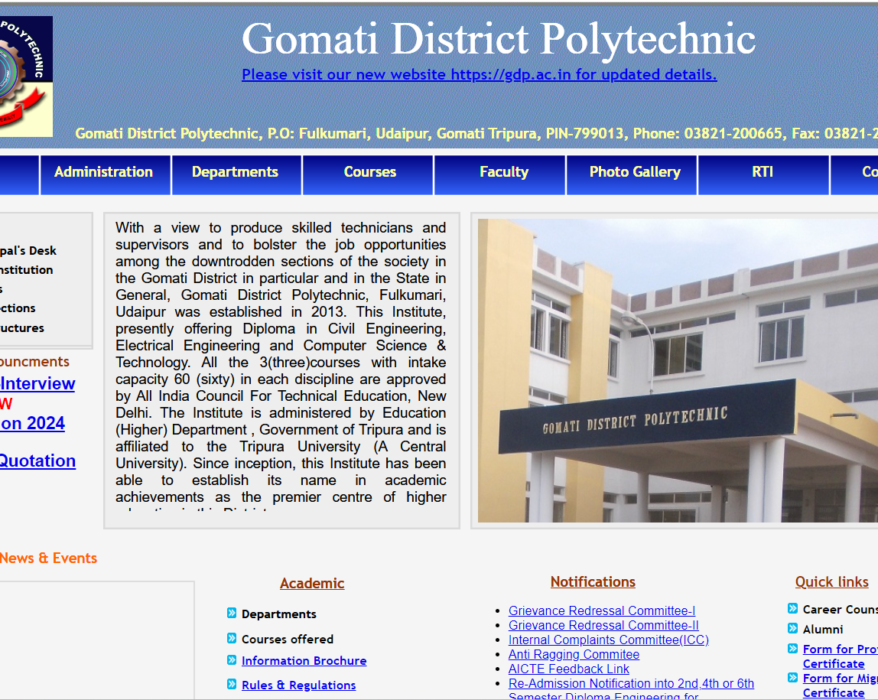878x700 pixels.
Task: Open the Anti Ragging Commitee link
Action: click(x=574, y=655)
